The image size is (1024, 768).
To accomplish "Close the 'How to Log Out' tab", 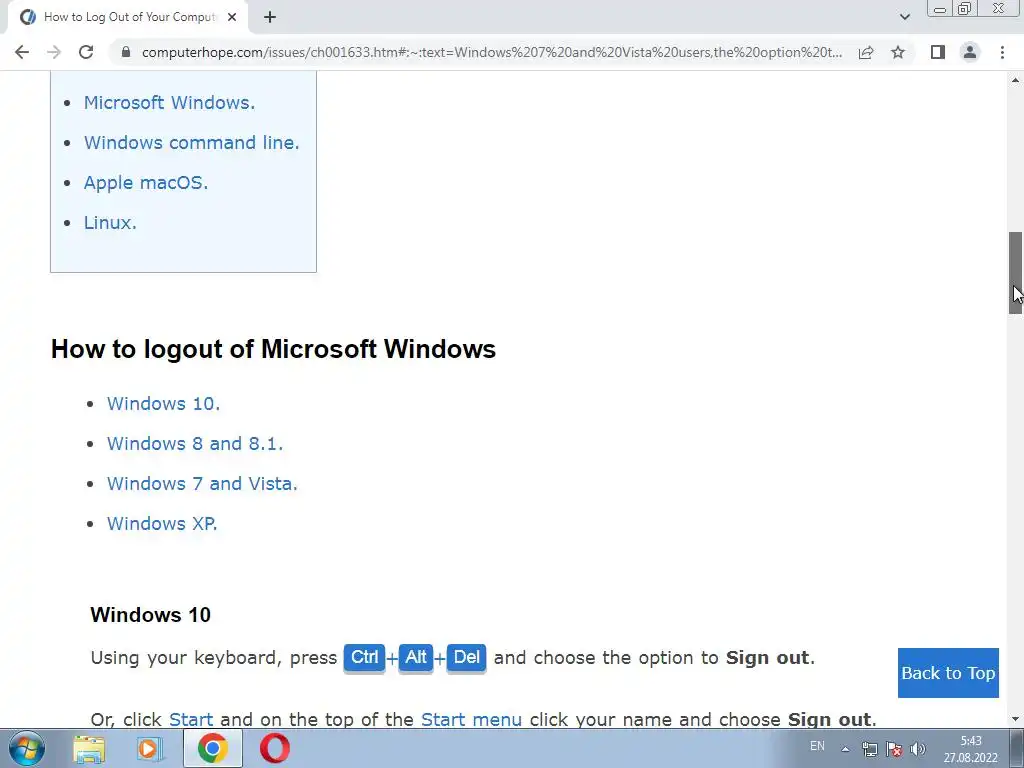I will [232, 17].
